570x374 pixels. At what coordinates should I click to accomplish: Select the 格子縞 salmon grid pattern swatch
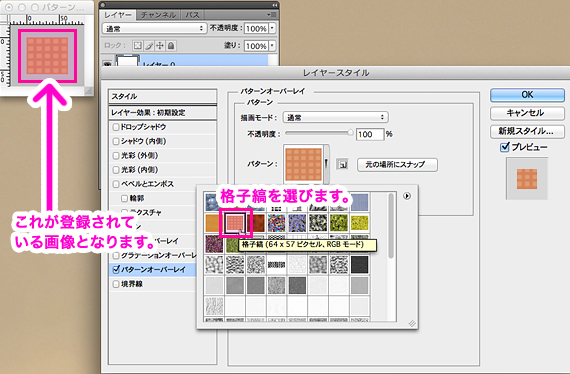click(235, 222)
